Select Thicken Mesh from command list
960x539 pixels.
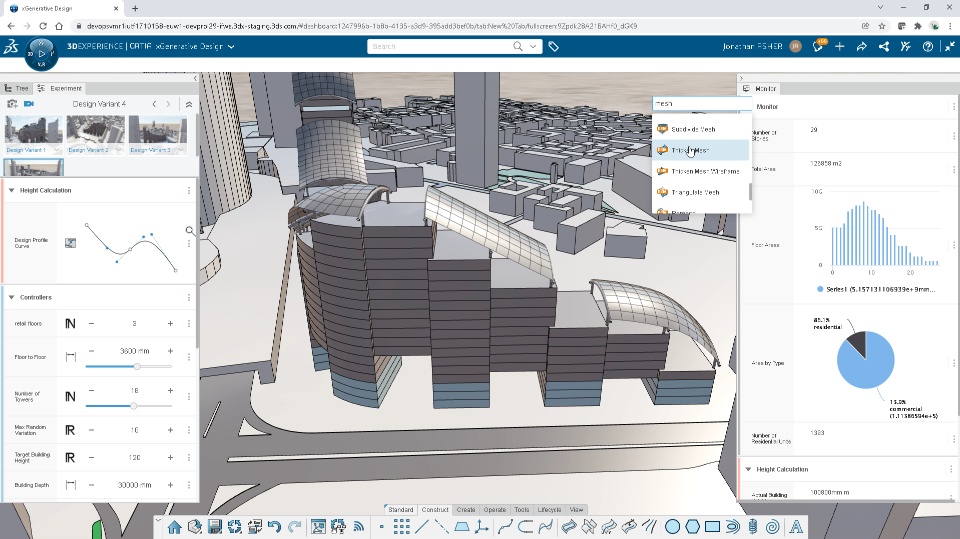click(702, 150)
